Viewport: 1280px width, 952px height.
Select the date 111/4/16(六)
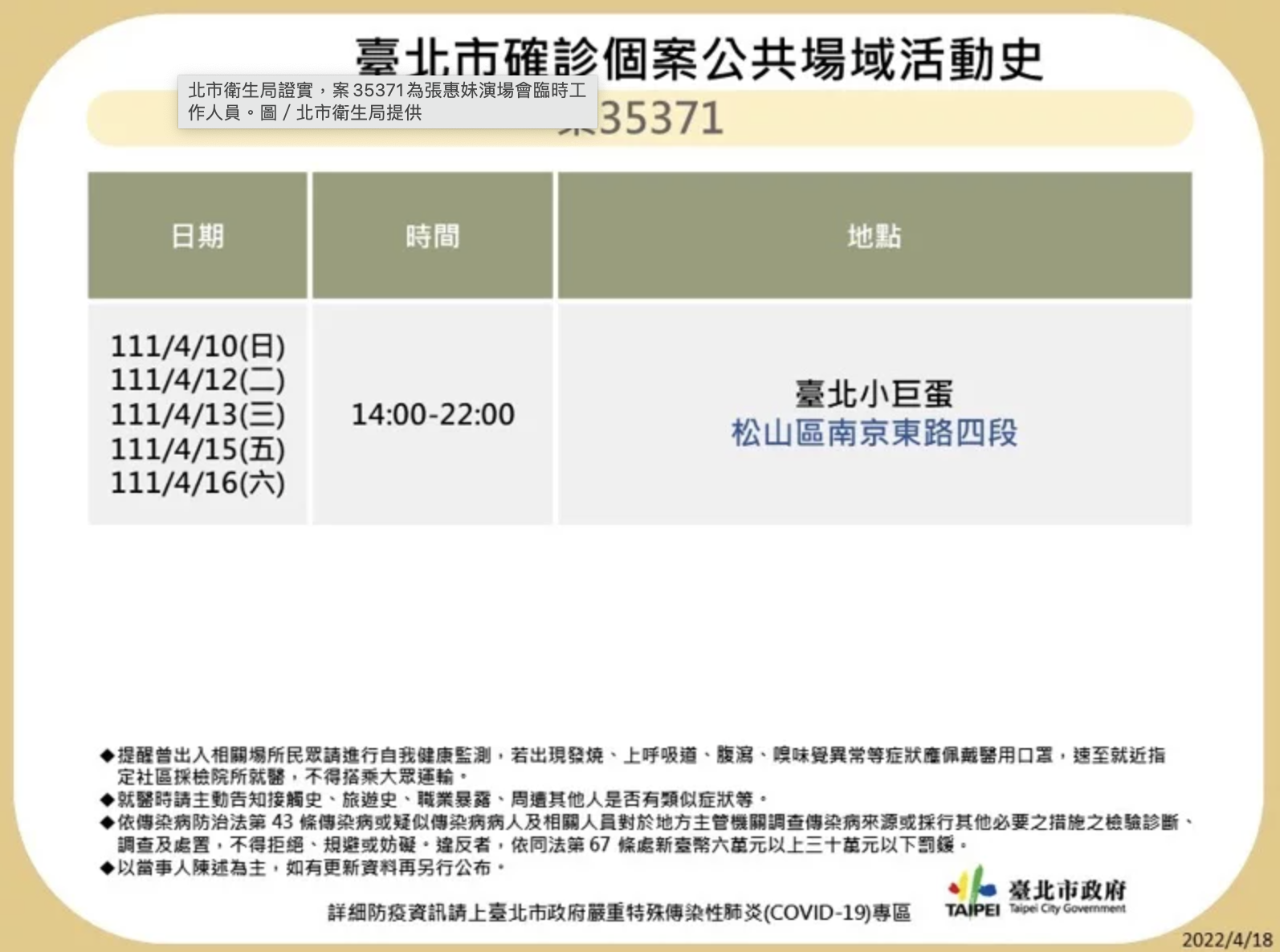(x=198, y=482)
